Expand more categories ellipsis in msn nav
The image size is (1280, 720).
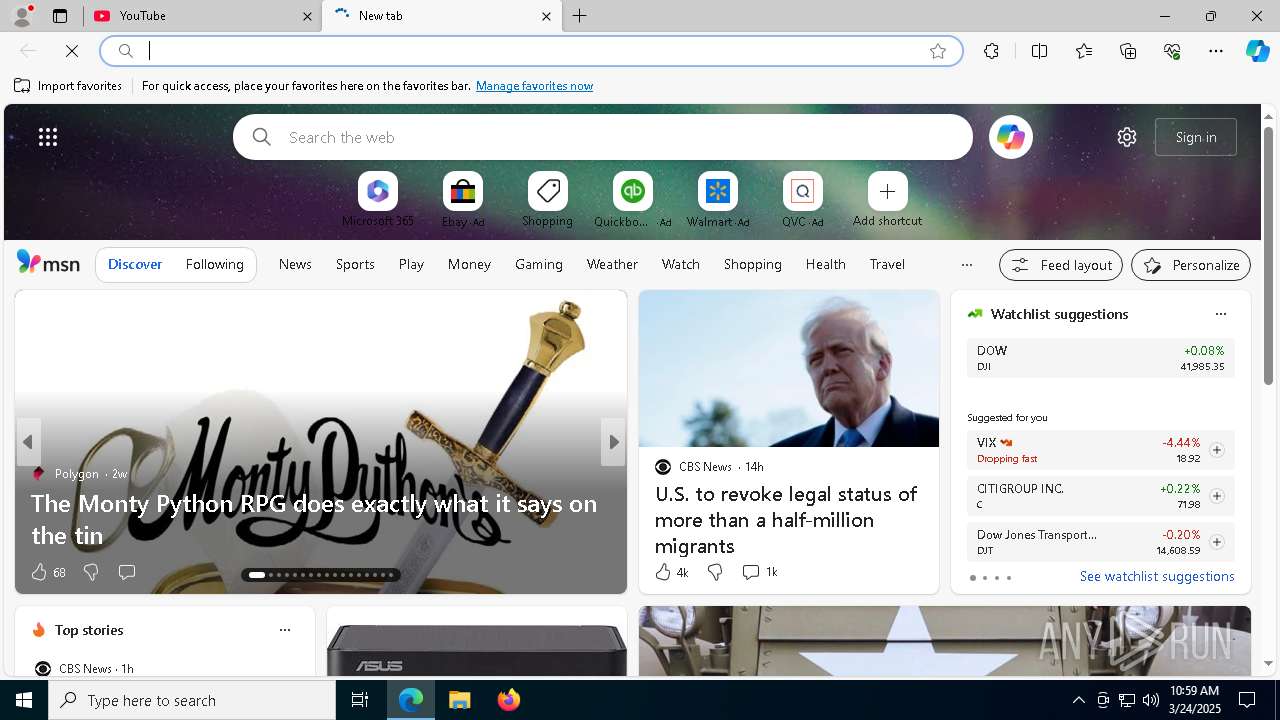coord(966,265)
